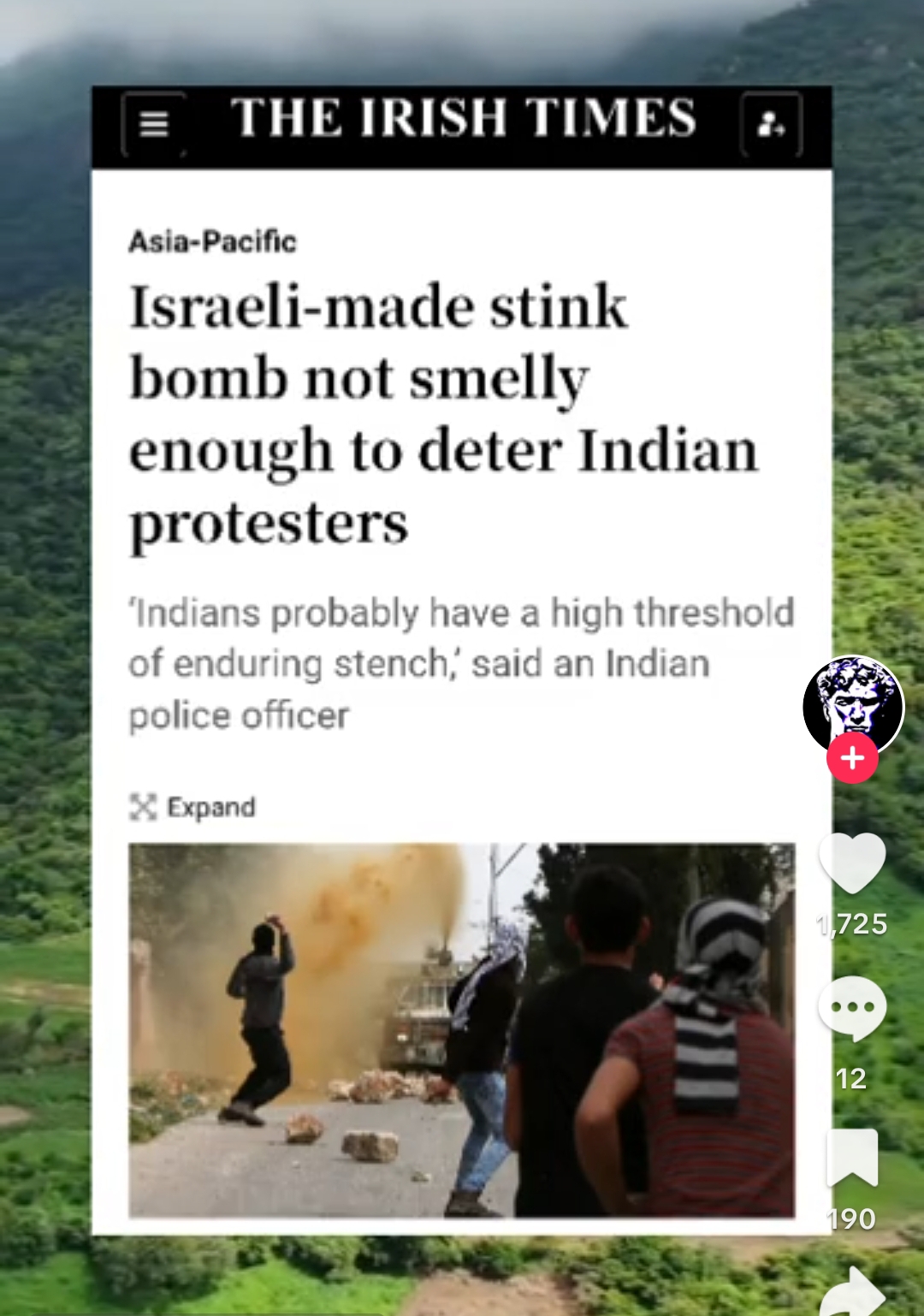
Task: Click the Expand text label above photo
Action: point(211,807)
